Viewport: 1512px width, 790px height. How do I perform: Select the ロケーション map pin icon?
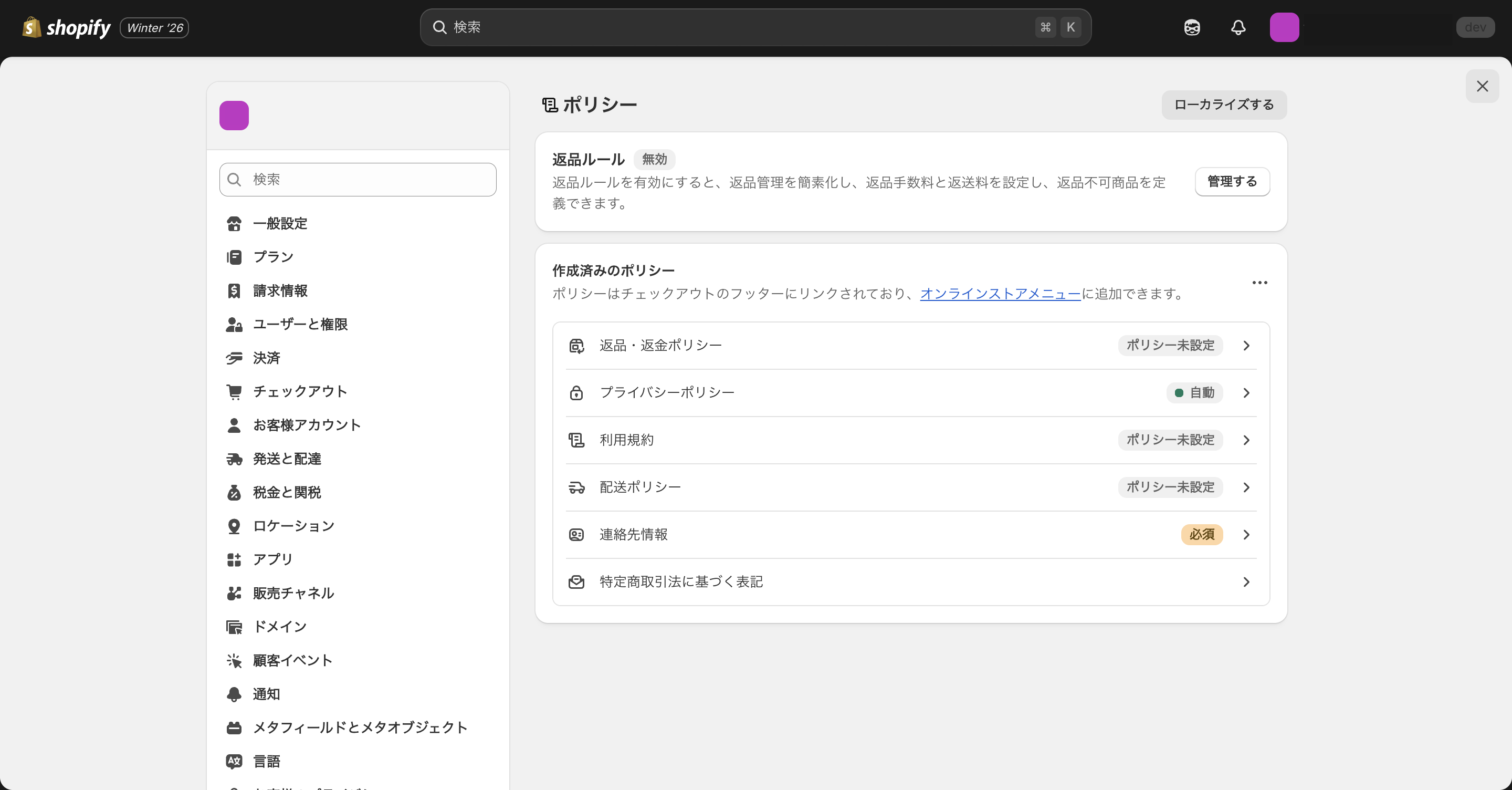click(x=234, y=526)
